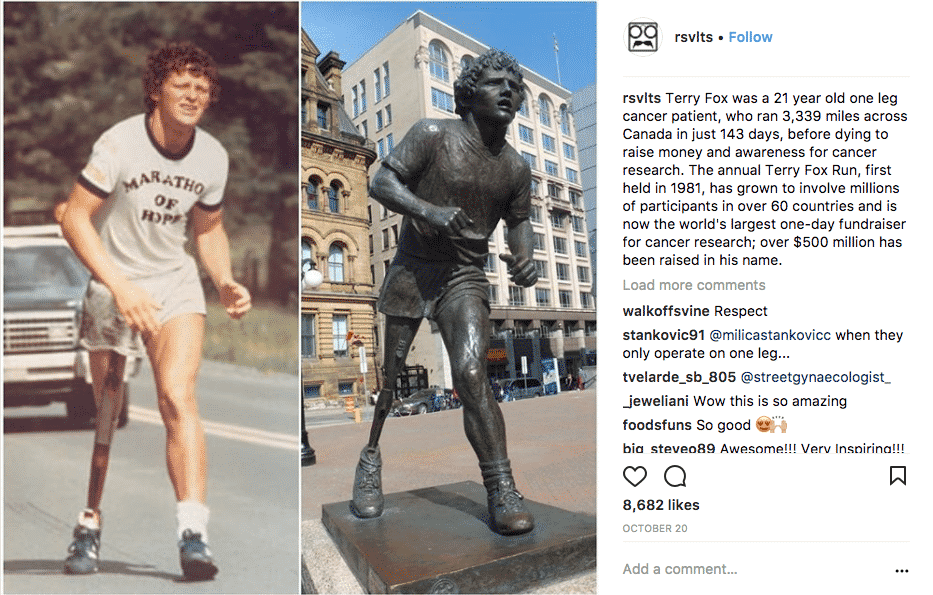
Task: Go to tvelarde_sb_805's profile
Action: 679,377
